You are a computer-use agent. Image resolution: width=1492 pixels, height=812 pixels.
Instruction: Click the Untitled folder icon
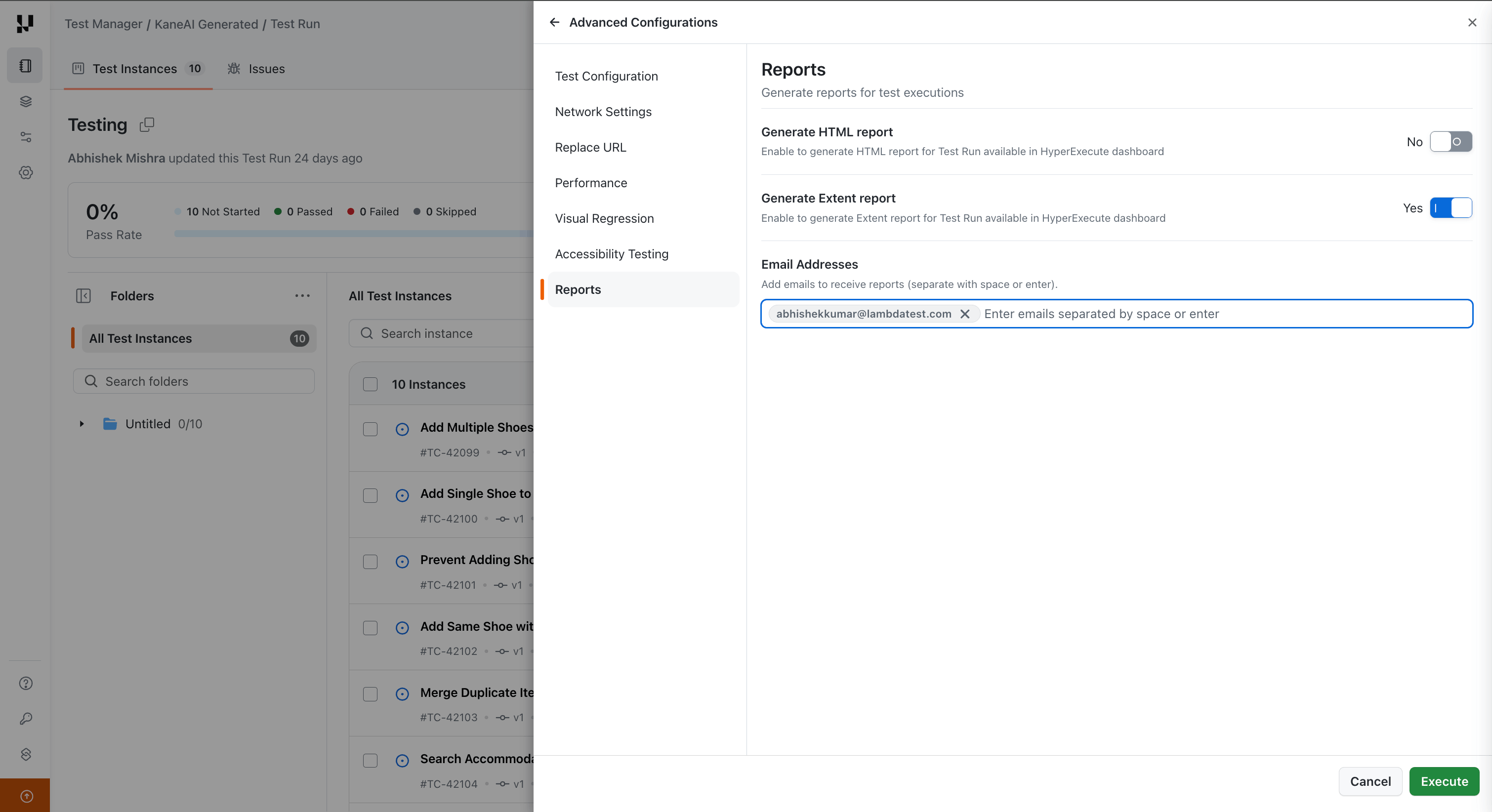[110, 424]
